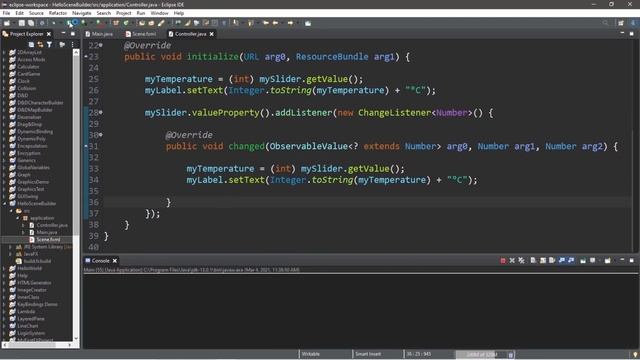
Task: Minimize the Project Explorer panel
Action: (x=63, y=33)
